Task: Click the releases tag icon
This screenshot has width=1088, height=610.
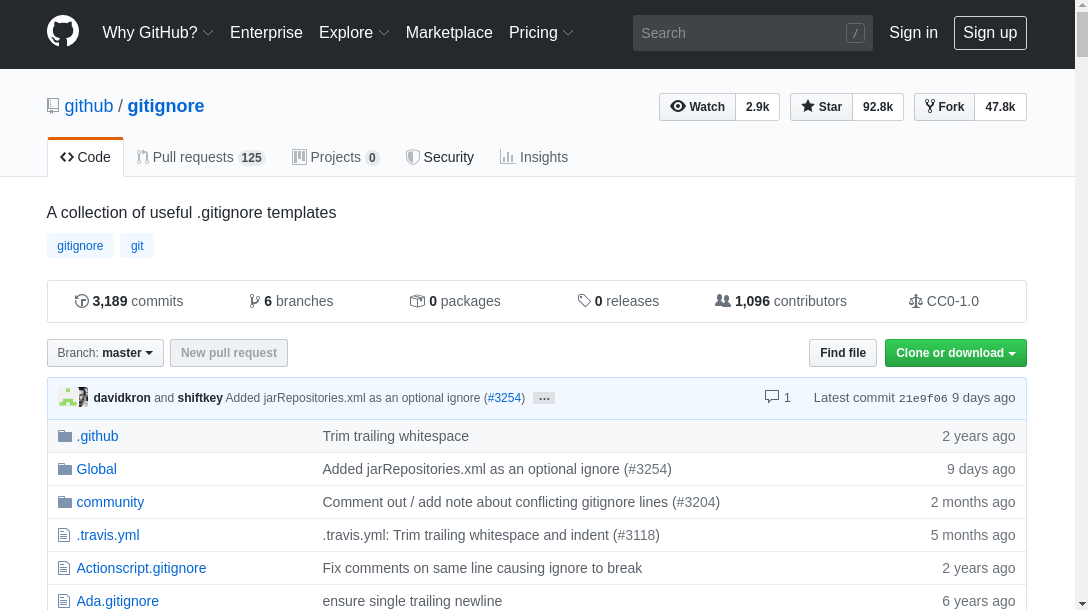Action: pos(584,300)
